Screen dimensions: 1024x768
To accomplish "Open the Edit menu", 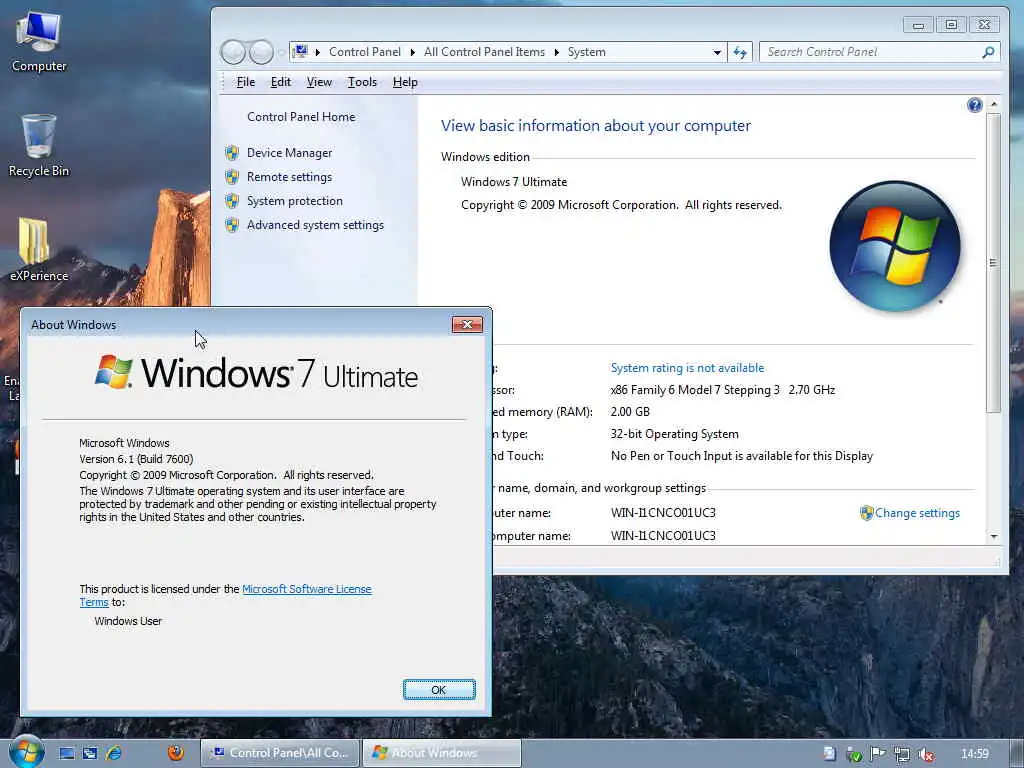I will (x=281, y=82).
